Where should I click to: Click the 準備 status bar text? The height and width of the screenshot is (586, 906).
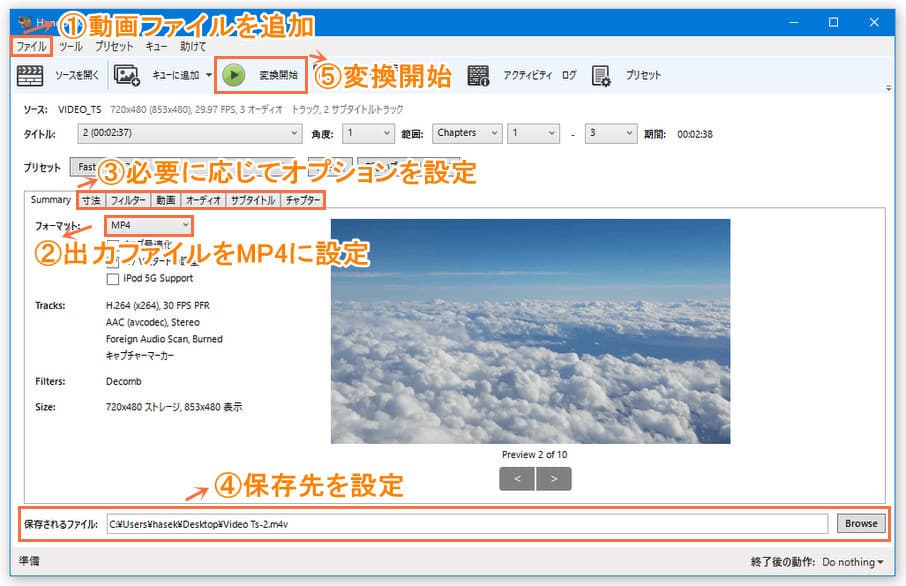point(29,561)
